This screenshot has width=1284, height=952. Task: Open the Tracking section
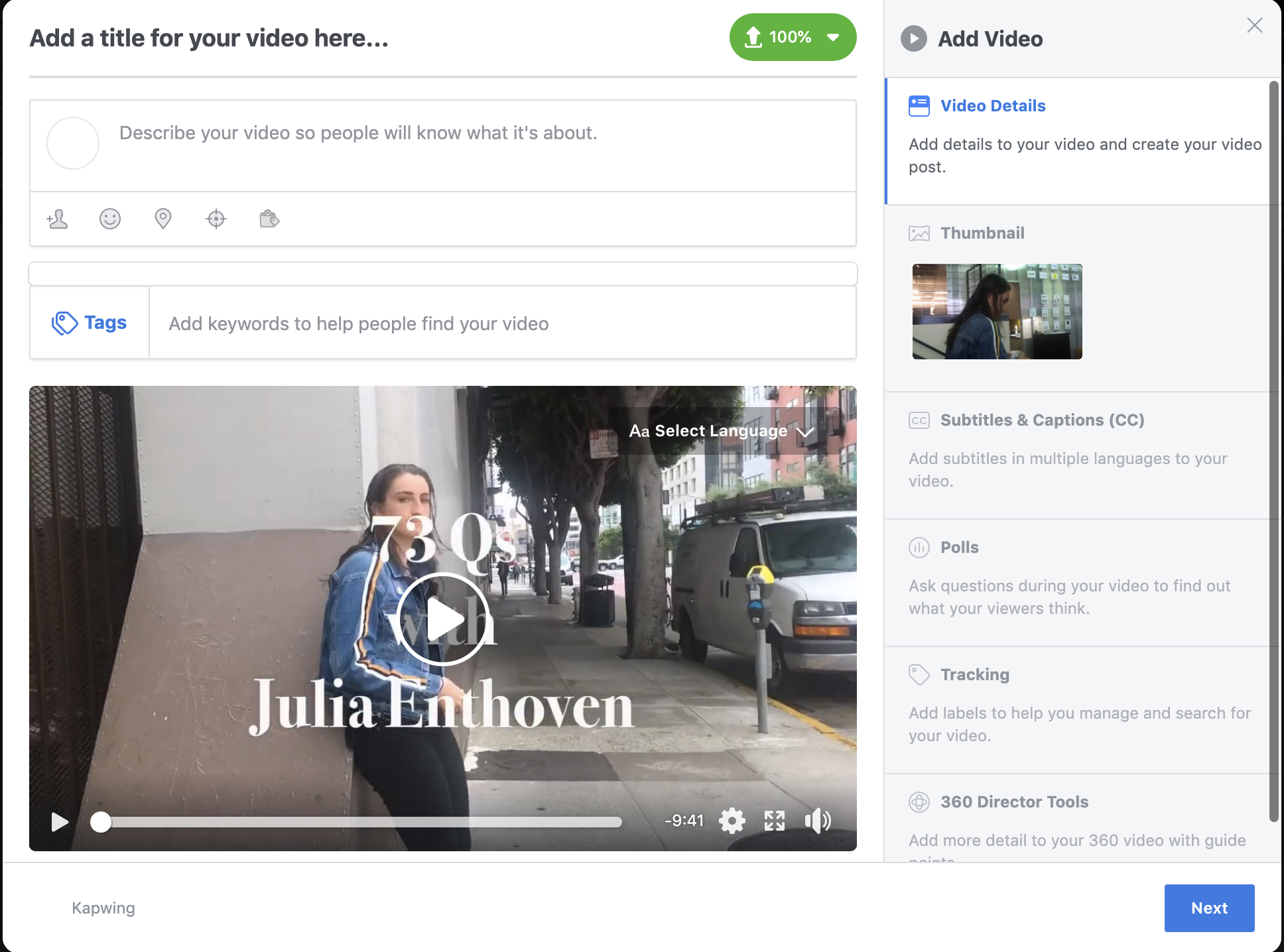tap(974, 675)
